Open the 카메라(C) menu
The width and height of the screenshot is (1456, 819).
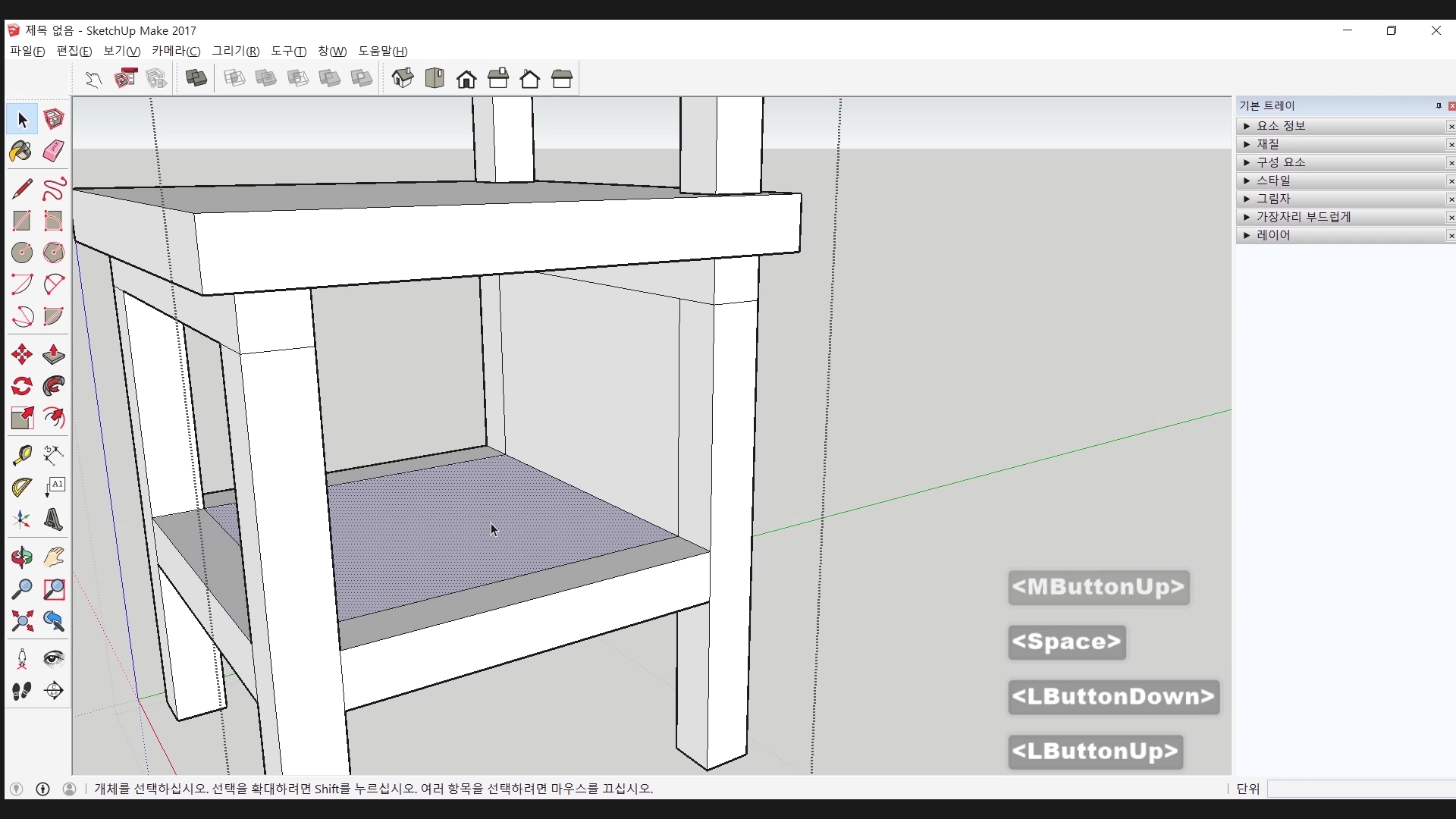(176, 51)
